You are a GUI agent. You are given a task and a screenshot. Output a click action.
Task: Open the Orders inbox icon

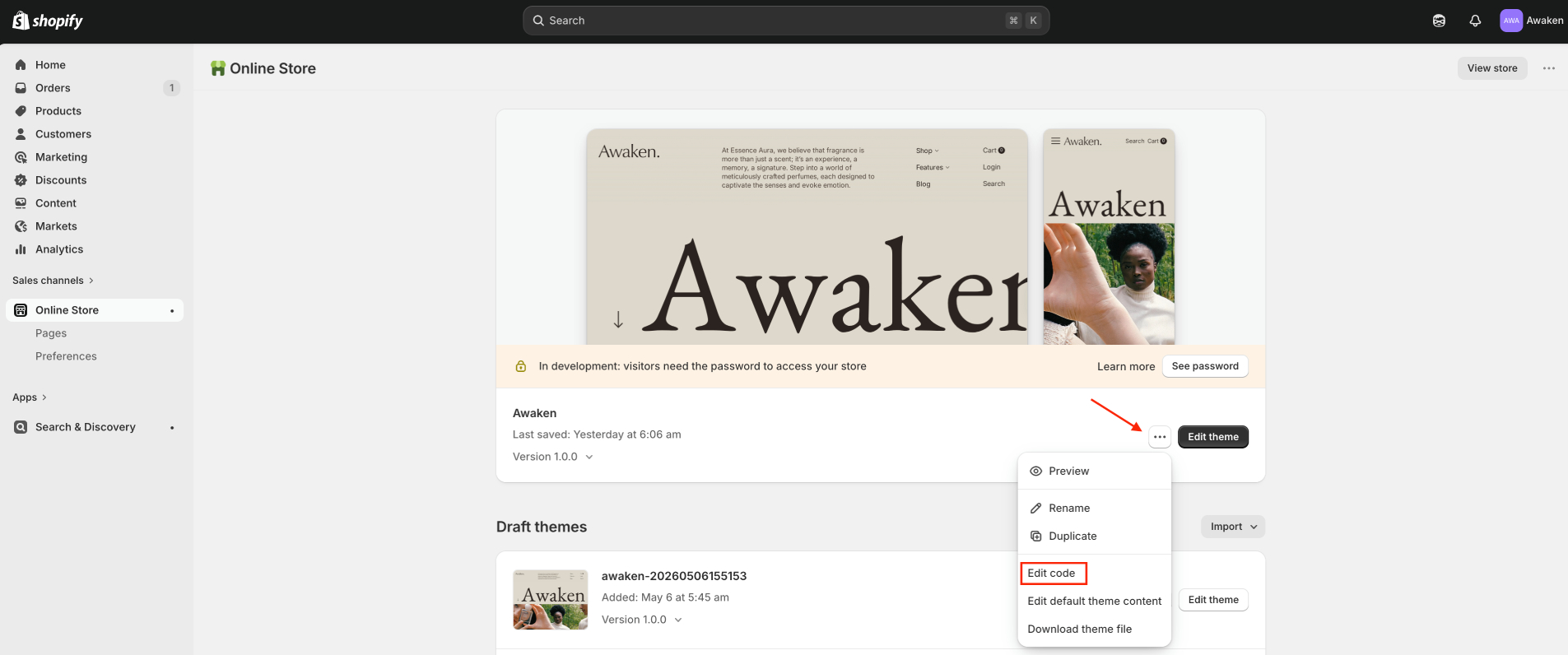21,88
